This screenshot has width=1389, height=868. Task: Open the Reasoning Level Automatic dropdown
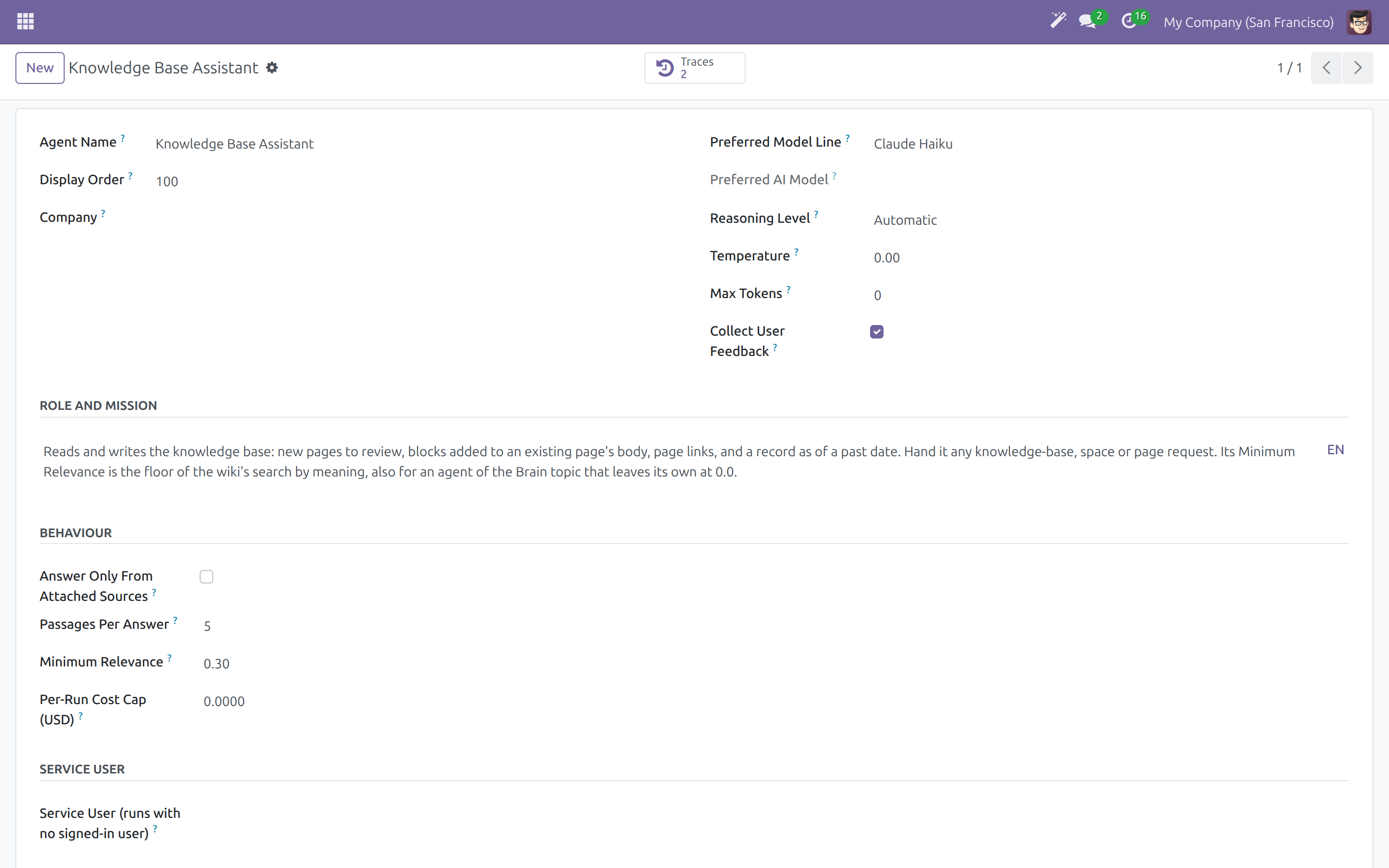[1109, 220]
